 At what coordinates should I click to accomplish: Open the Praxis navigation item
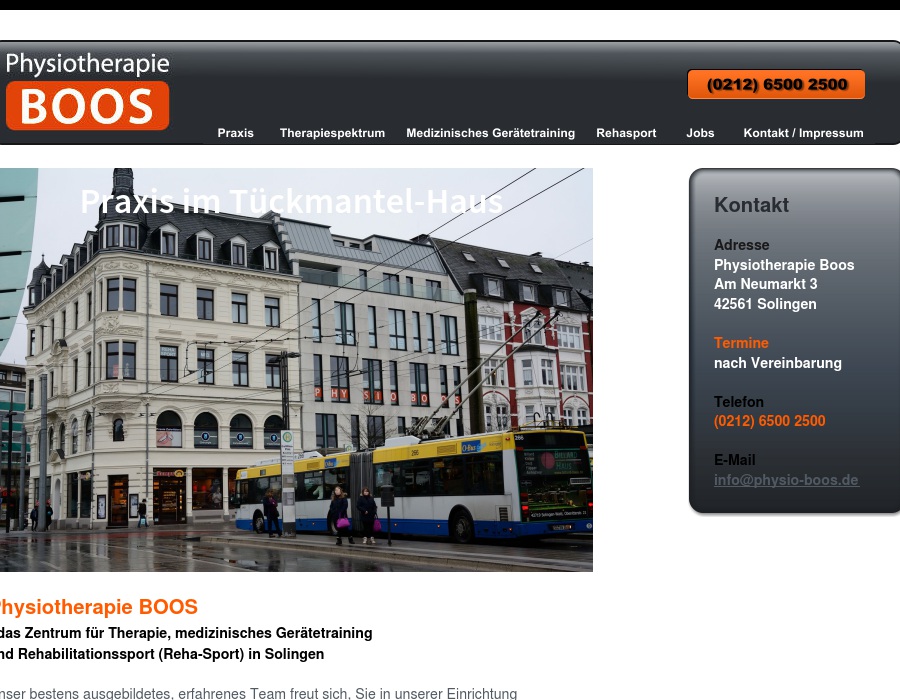coord(235,132)
